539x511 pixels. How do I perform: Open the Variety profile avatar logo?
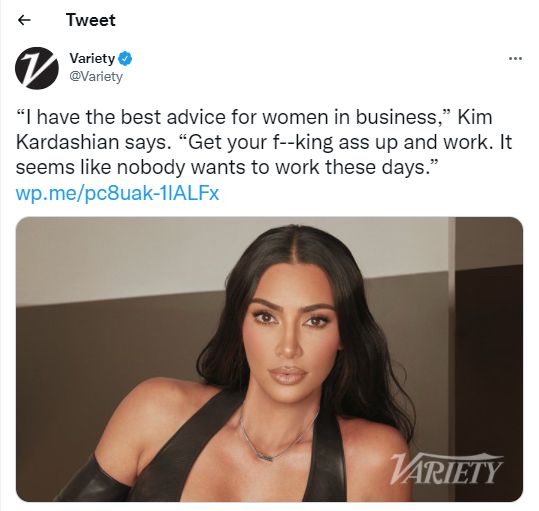click(x=37, y=68)
